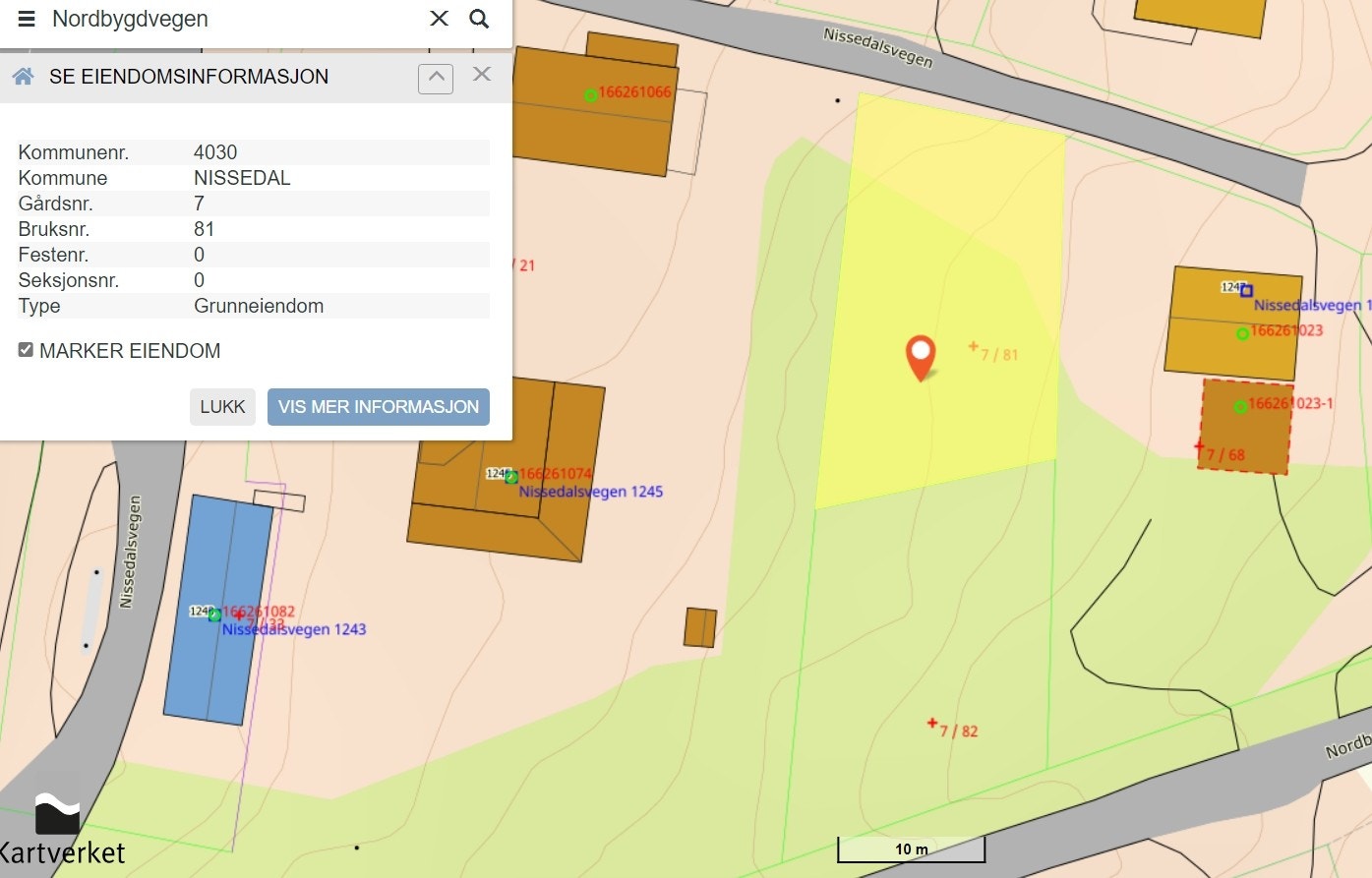Click VIS MER INFORMASJON button
This screenshot has width=1372, height=878.
coord(379,407)
